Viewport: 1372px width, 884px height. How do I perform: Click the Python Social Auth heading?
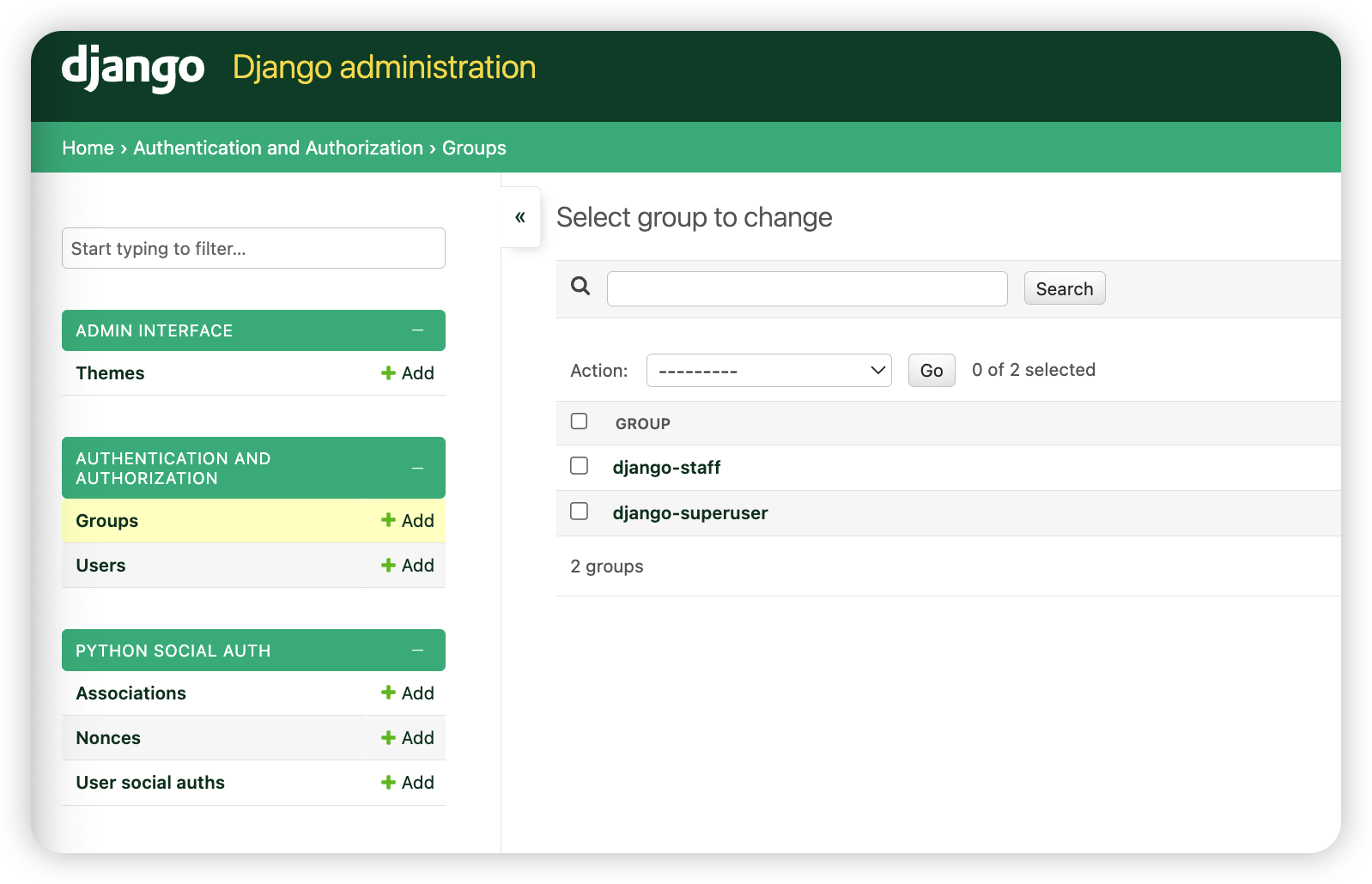[x=173, y=651]
